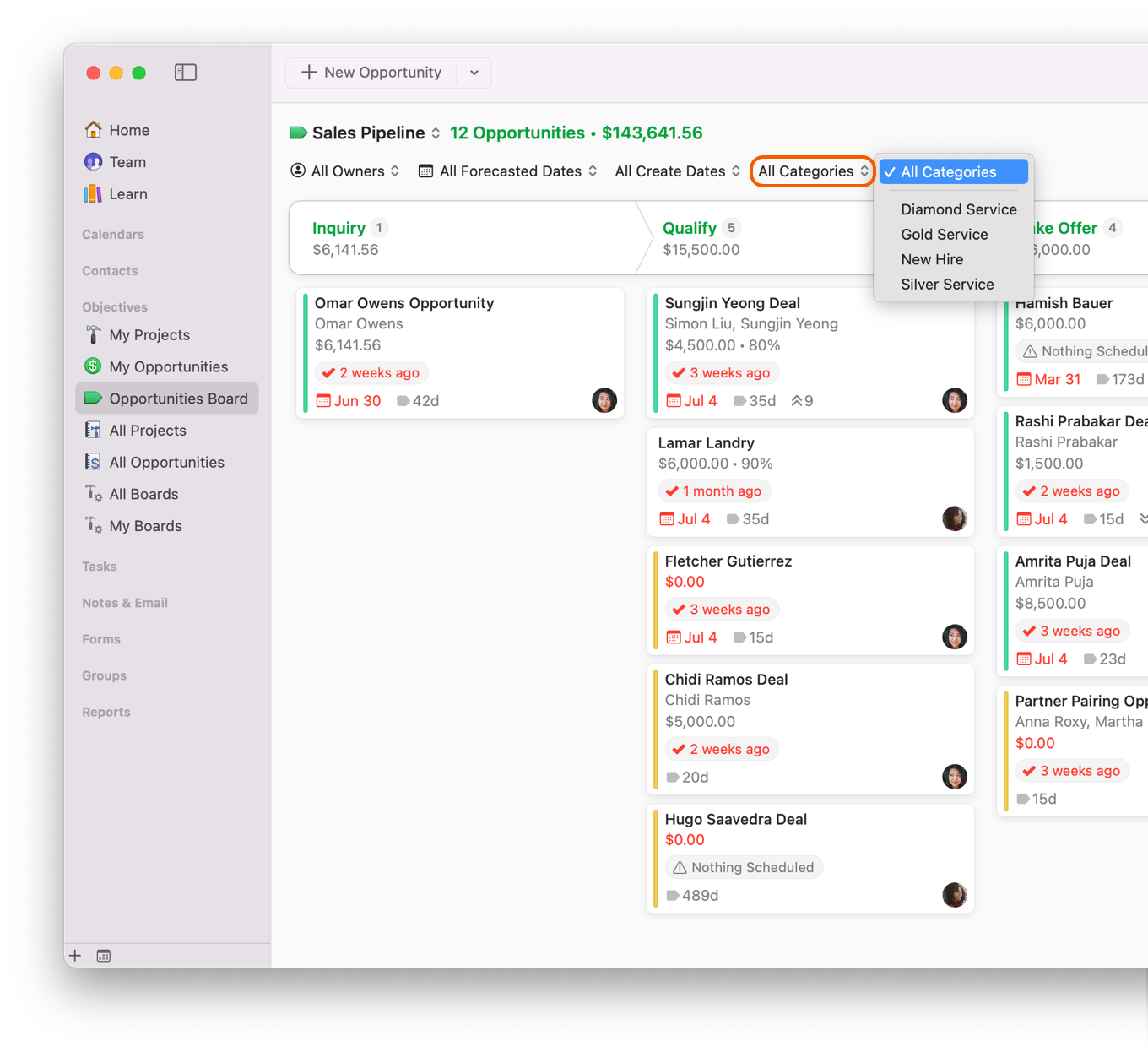Select New Hire in the category menu
This screenshot has height=1052, width=1148.
(x=932, y=259)
